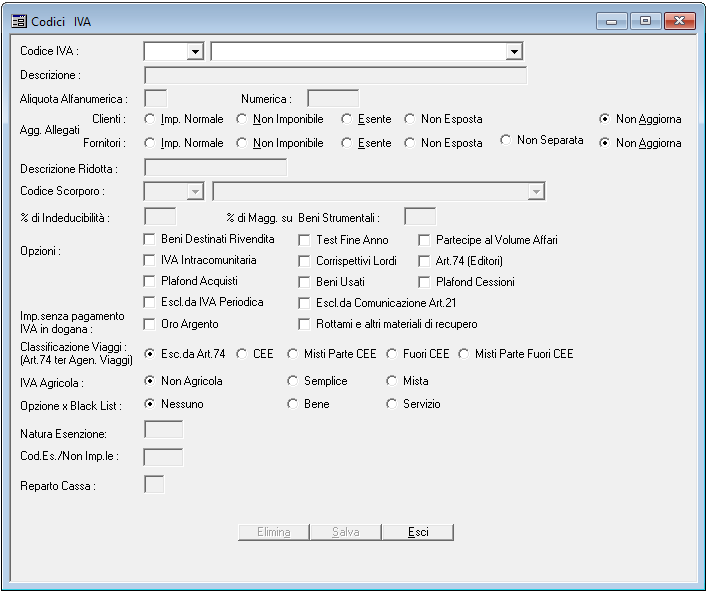This screenshot has width=706, height=592.
Task: Select Esc.da Art.74 viaggi classification
Action: pyautogui.click(x=149, y=354)
